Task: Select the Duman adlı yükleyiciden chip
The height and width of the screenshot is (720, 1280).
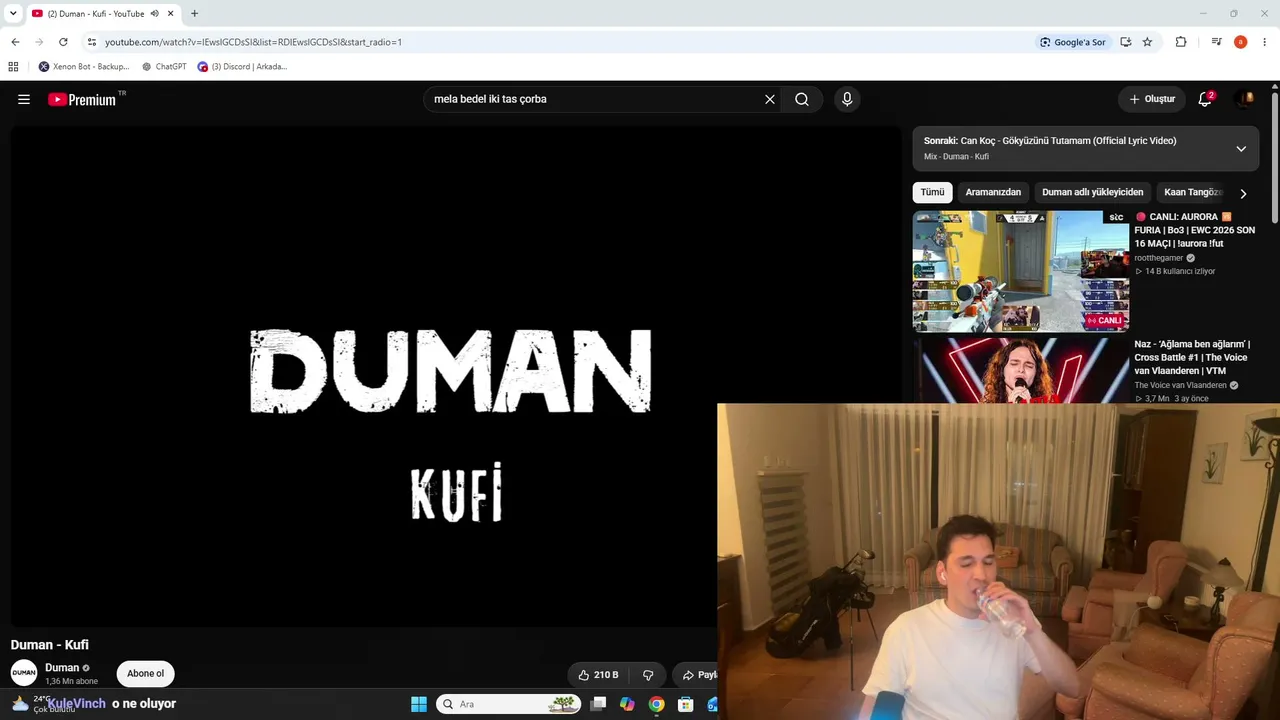Action: [1092, 192]
